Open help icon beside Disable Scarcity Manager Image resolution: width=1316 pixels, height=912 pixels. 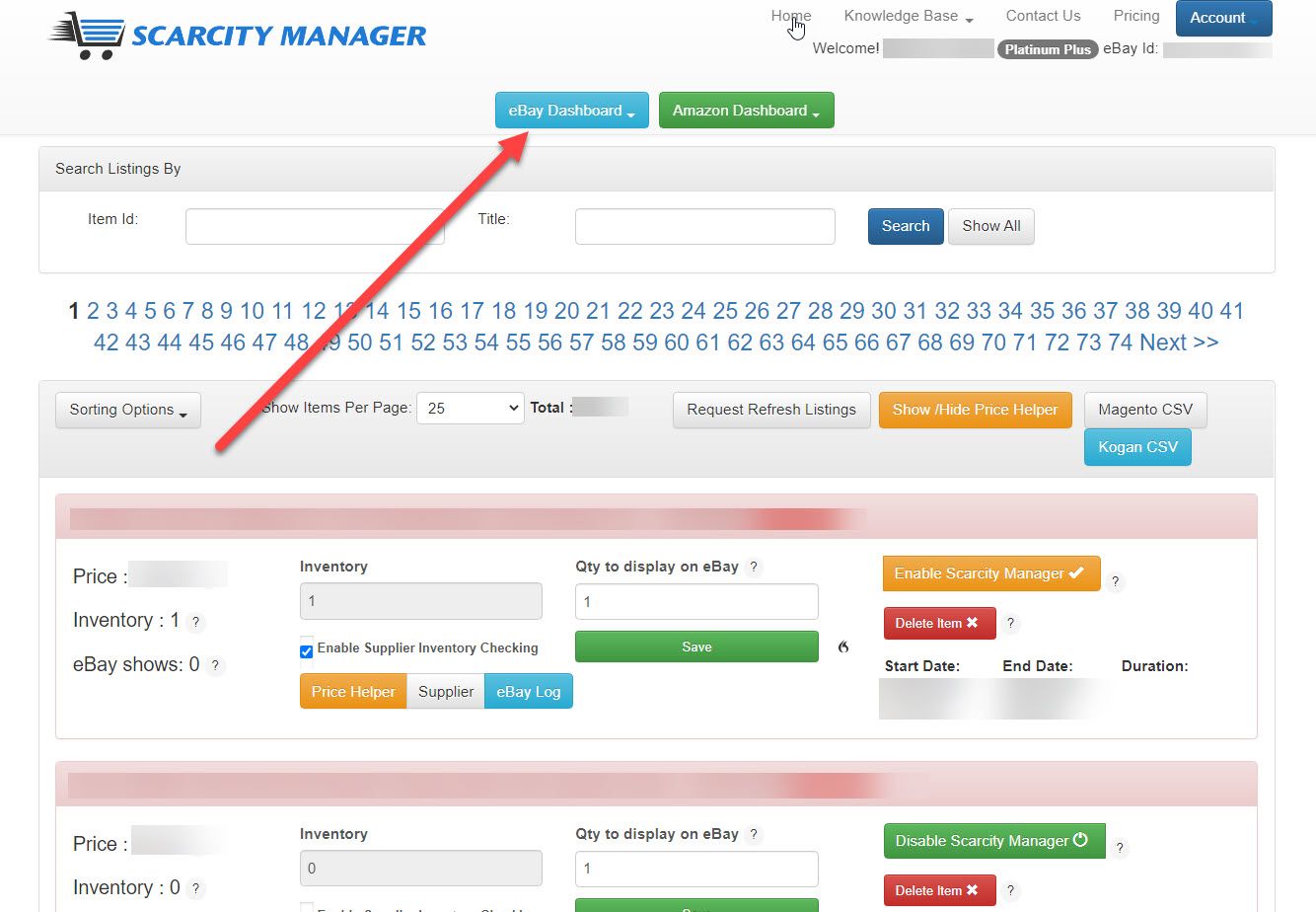tap(1120, 847)
